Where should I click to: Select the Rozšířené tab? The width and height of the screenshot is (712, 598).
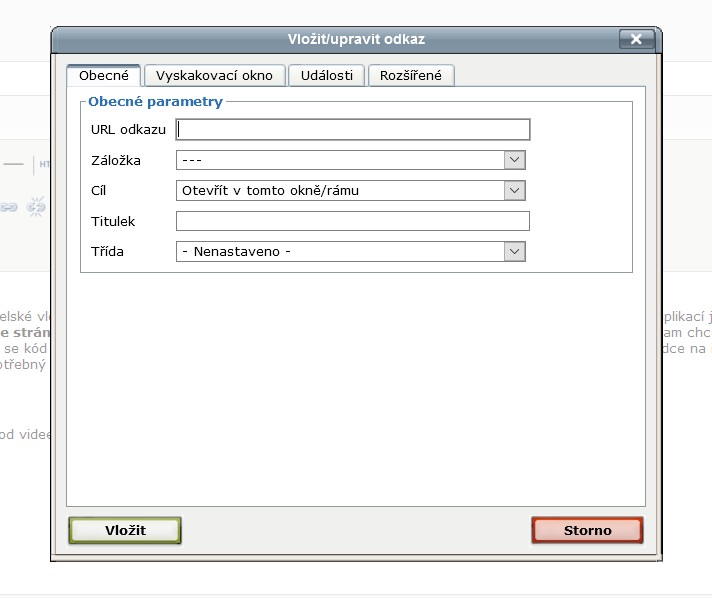click(411, 76)
